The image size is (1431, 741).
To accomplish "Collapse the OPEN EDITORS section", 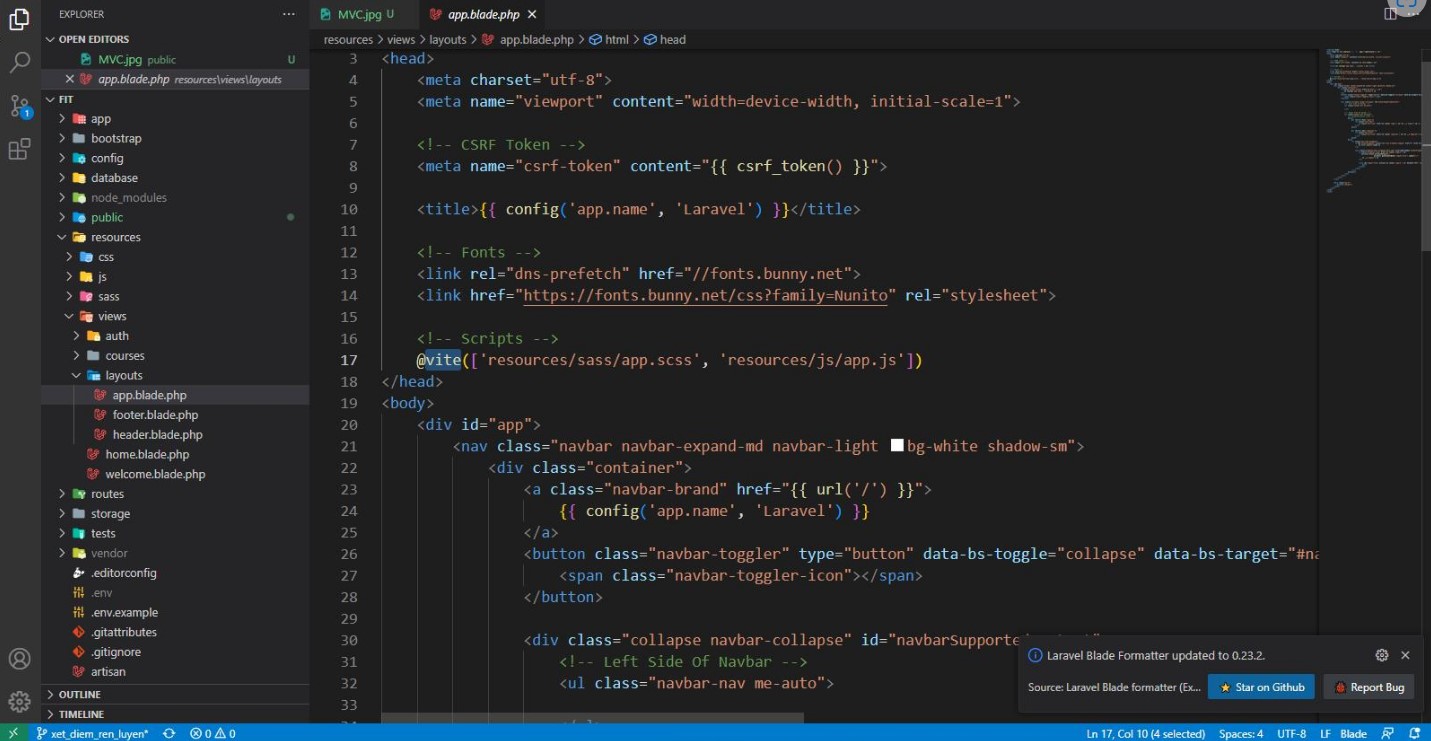I will 94,39.
